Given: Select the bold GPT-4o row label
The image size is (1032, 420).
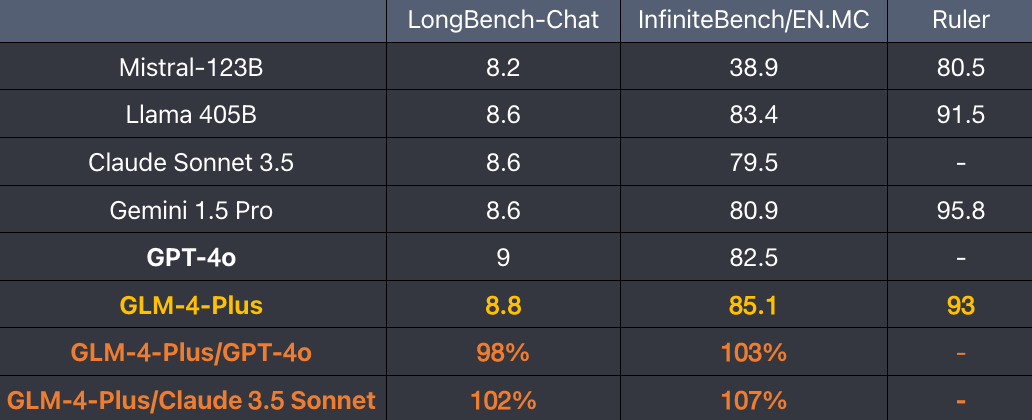Looking at the screenshot, I should click(x=192, y=258).
